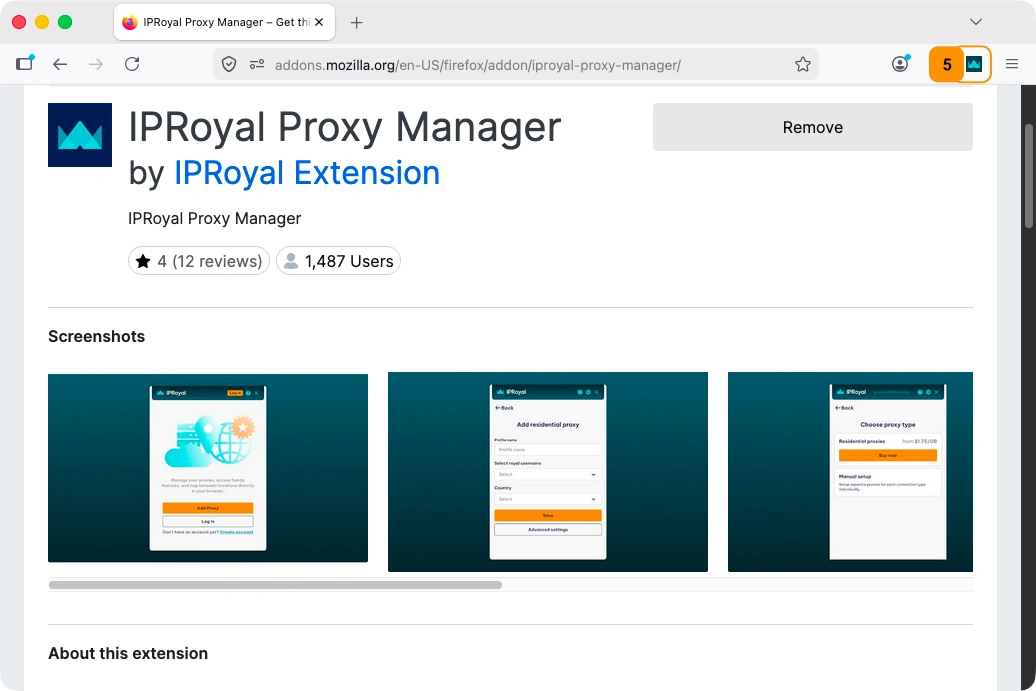Open the Add residential proxy screenshot thumbnail
The width and height of the screenshot is (1036, 691).
click(x=548, y=472)
